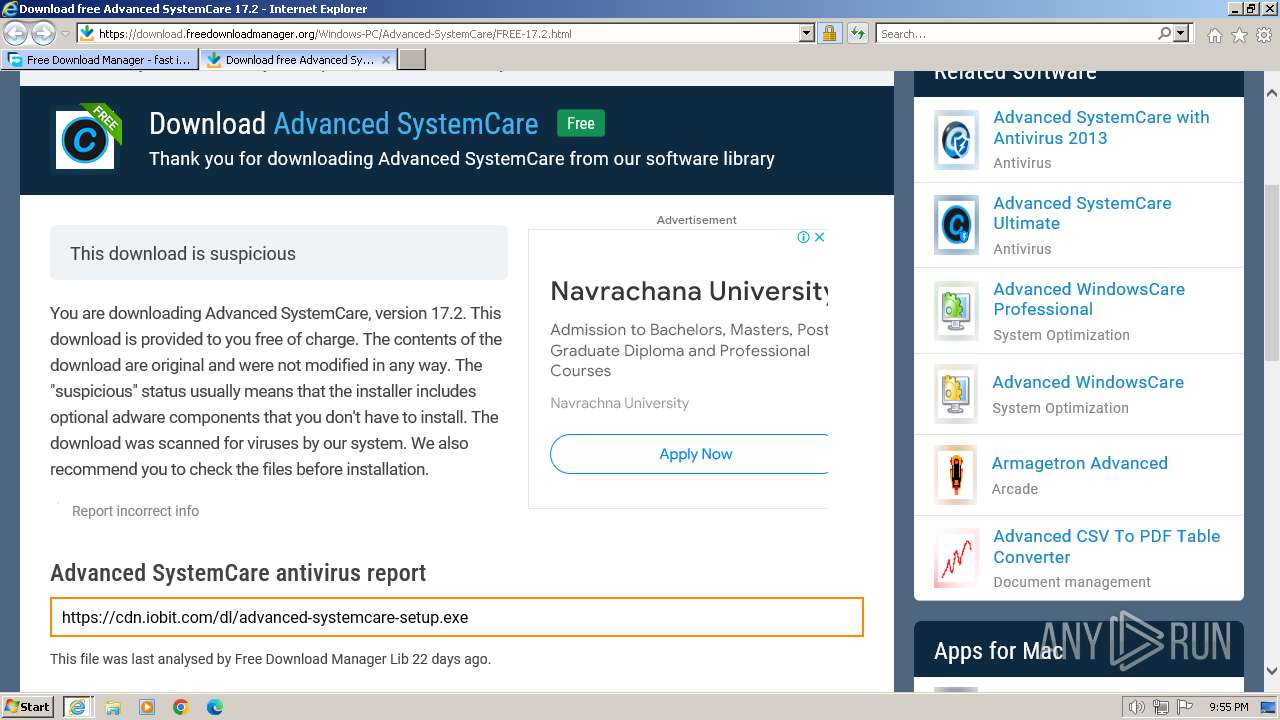Open media player icon in taskbar
Viewport: 1280px width, 720px height.
pyautogui.click(x=147, y=707)
